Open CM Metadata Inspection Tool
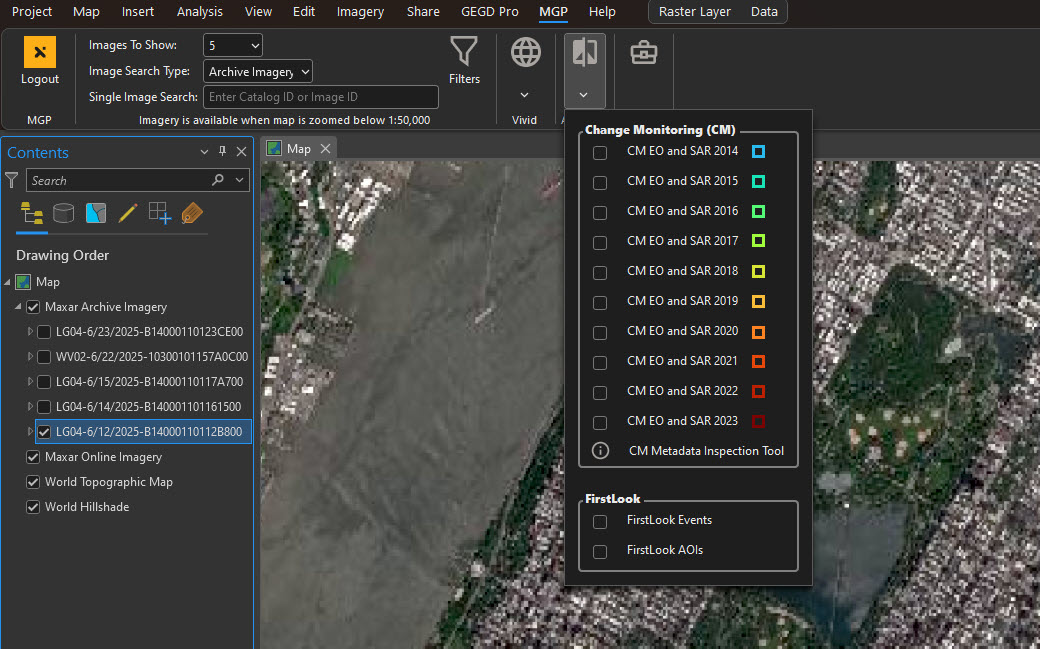 click(706, 451)
